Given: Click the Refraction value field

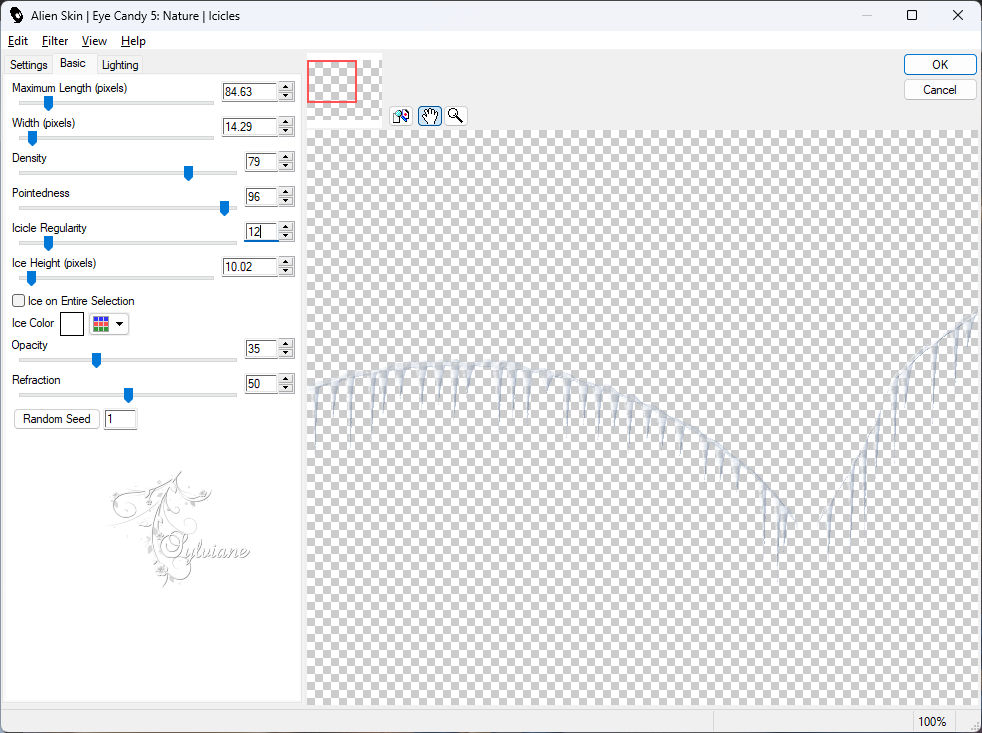Looking at the screenshot, I should pyautogui.click(x=261, y=384).
